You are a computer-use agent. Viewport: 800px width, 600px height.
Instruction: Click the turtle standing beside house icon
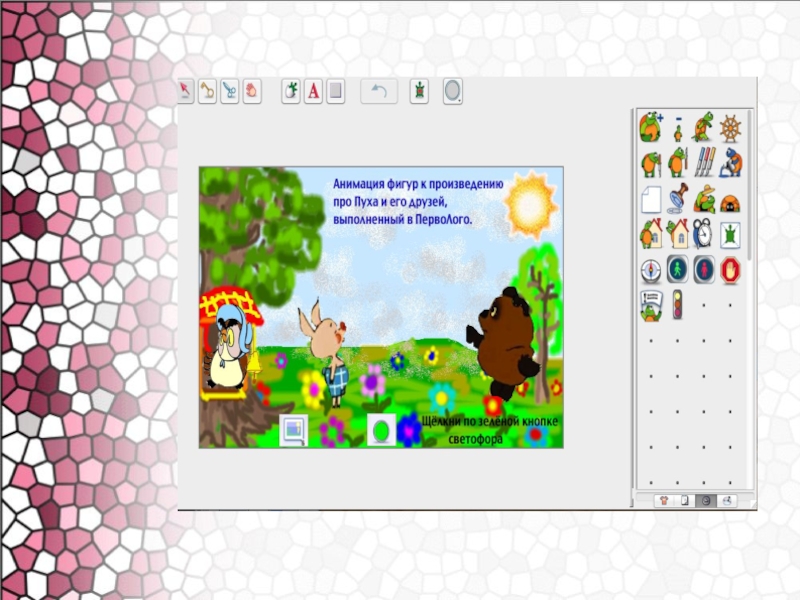(651, 234)
